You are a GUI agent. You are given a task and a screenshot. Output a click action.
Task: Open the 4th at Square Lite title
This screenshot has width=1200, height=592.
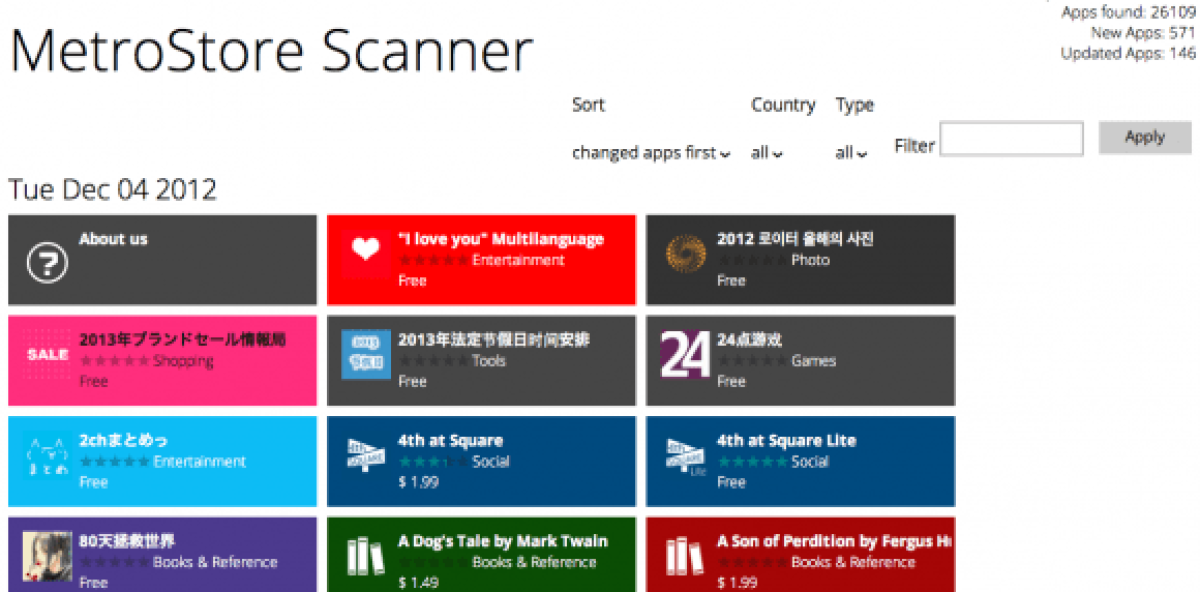(786, 440)
